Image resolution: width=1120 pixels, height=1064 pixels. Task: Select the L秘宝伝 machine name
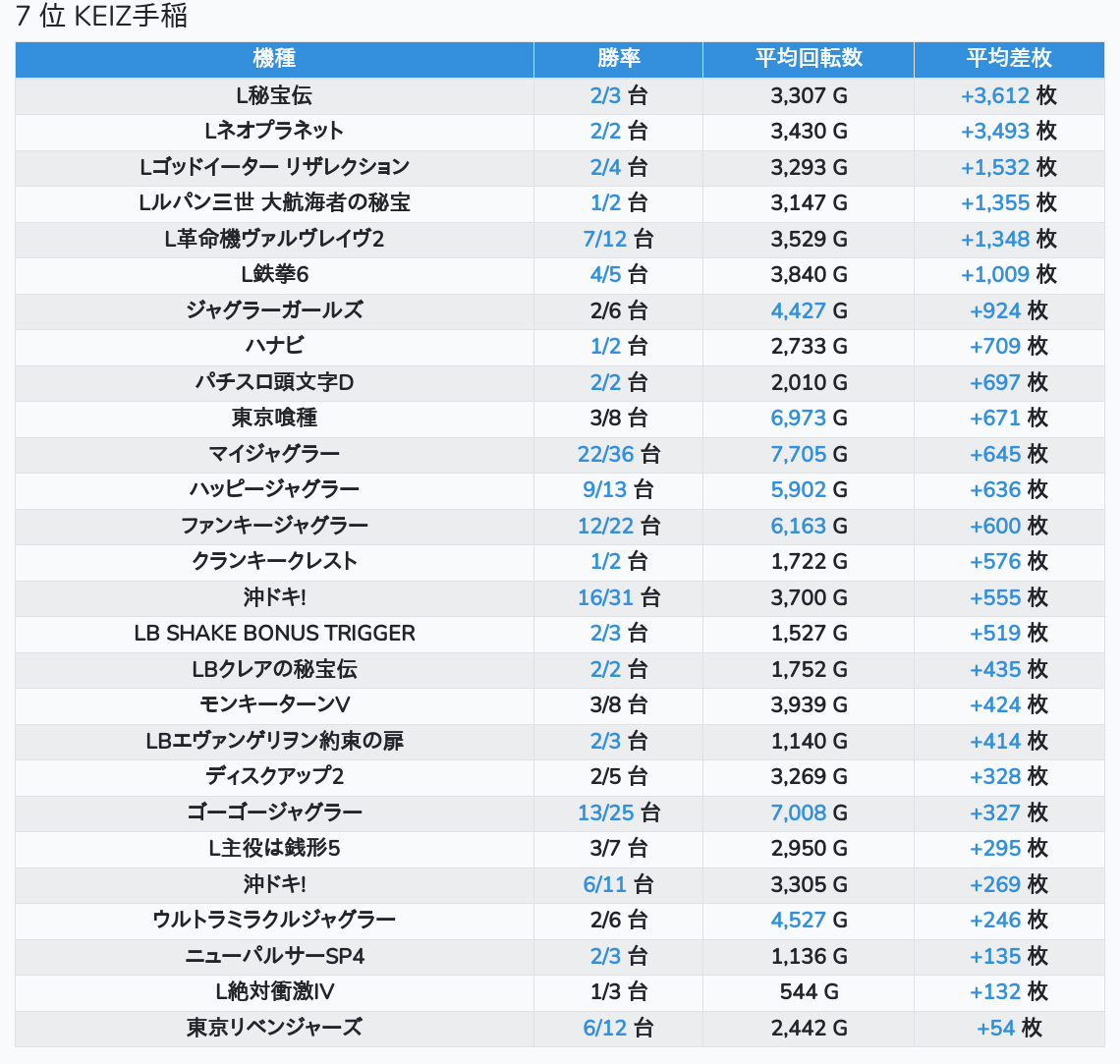point(274,95)
